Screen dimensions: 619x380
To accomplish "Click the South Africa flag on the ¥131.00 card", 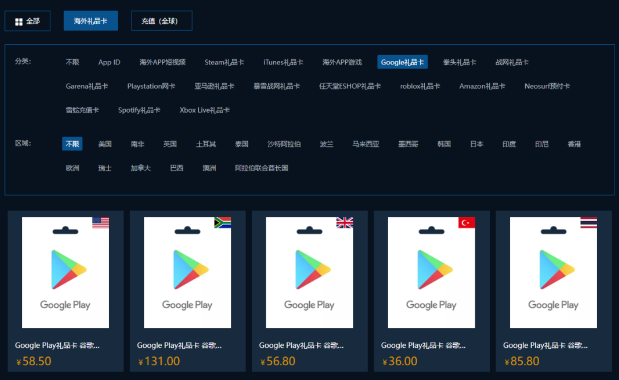I will point(223,223).
